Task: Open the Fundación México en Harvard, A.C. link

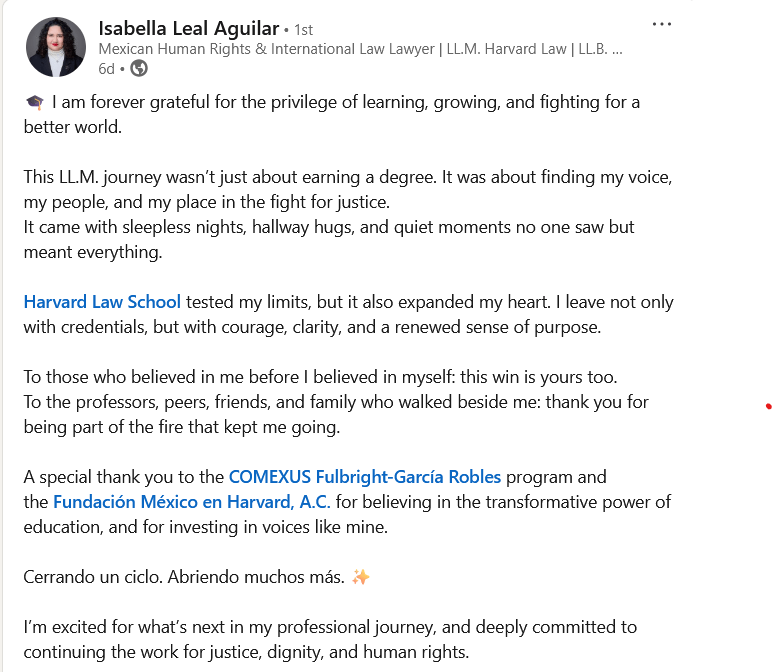Action: click(191, 502)
